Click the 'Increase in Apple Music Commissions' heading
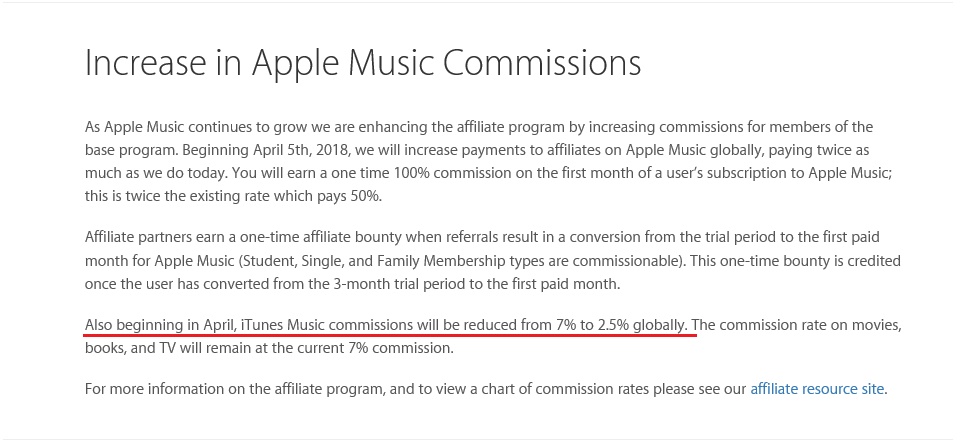This screenshot has width=974, height=448. [x=363, y=63]
